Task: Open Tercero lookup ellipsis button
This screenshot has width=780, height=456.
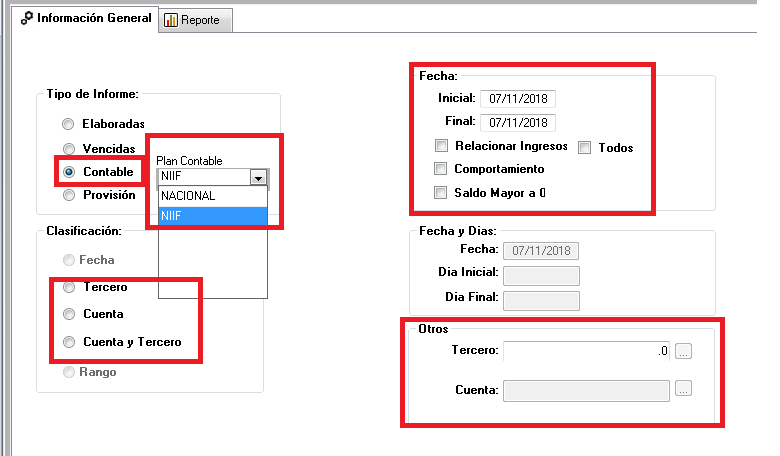Action: 683,351
